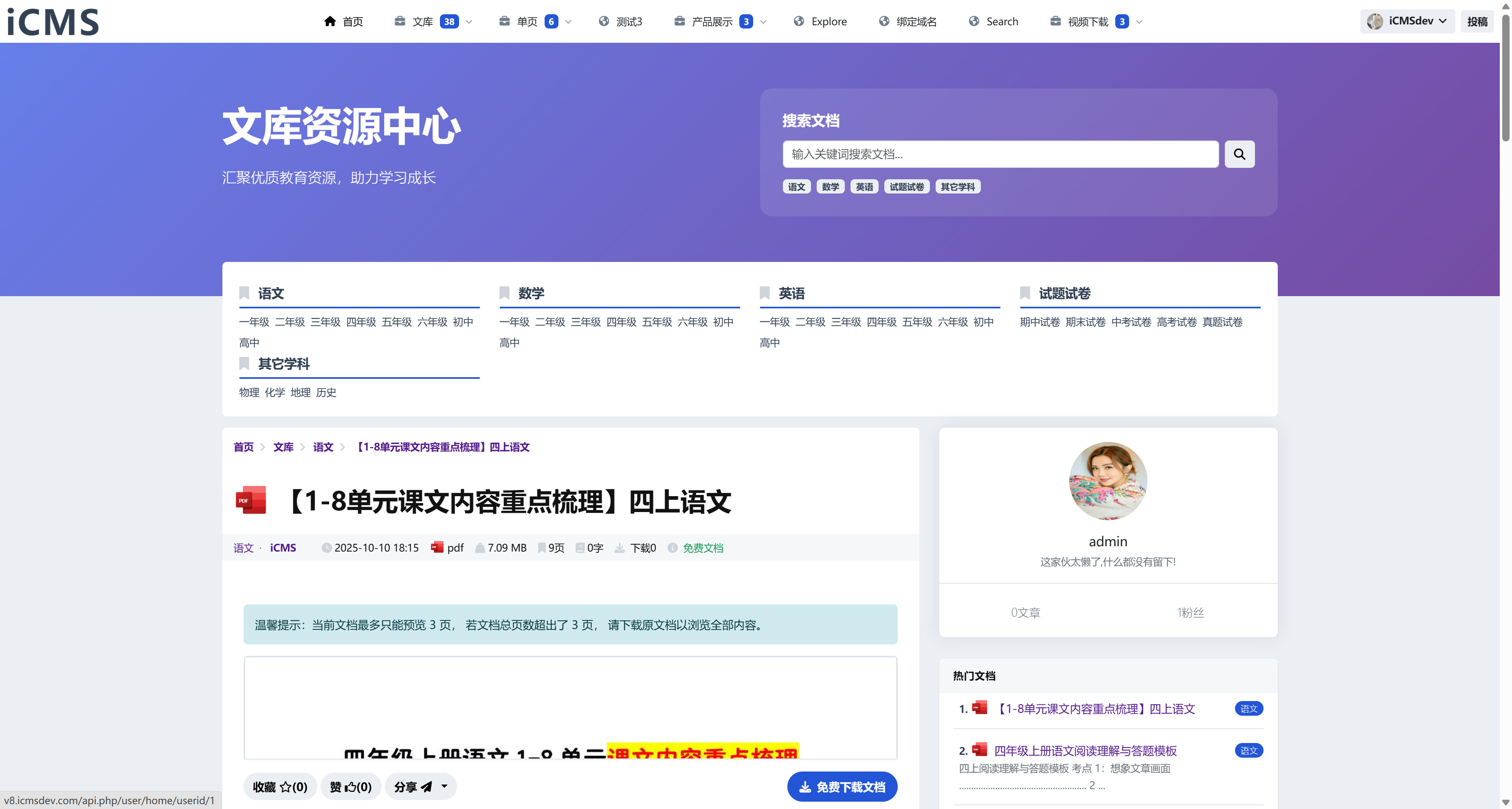Click the red PDF icon beside document title
The height and width of the screenshot is (809, 1512).
tap(251, 500)
